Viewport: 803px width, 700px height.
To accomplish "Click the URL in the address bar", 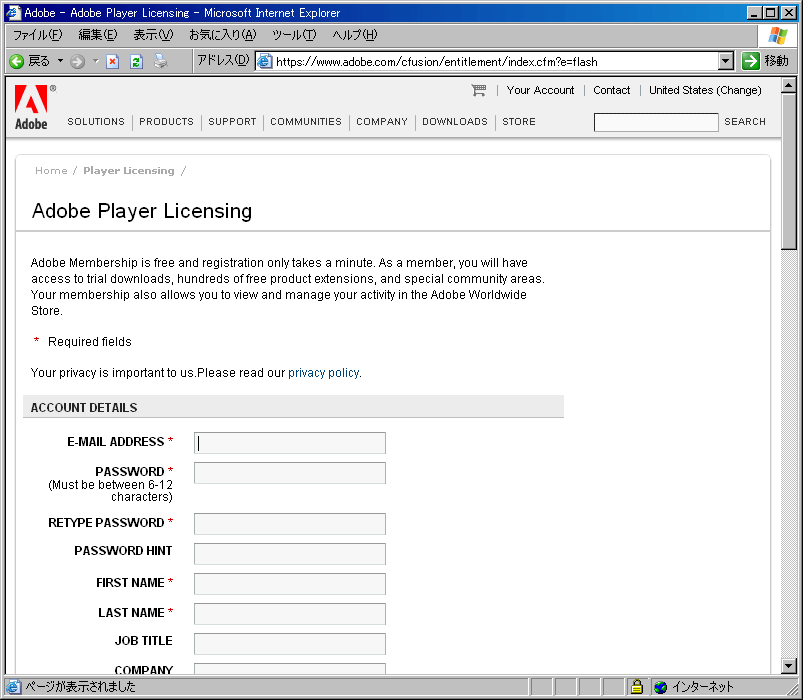I will pyautogui.click(x=437, y=62).
